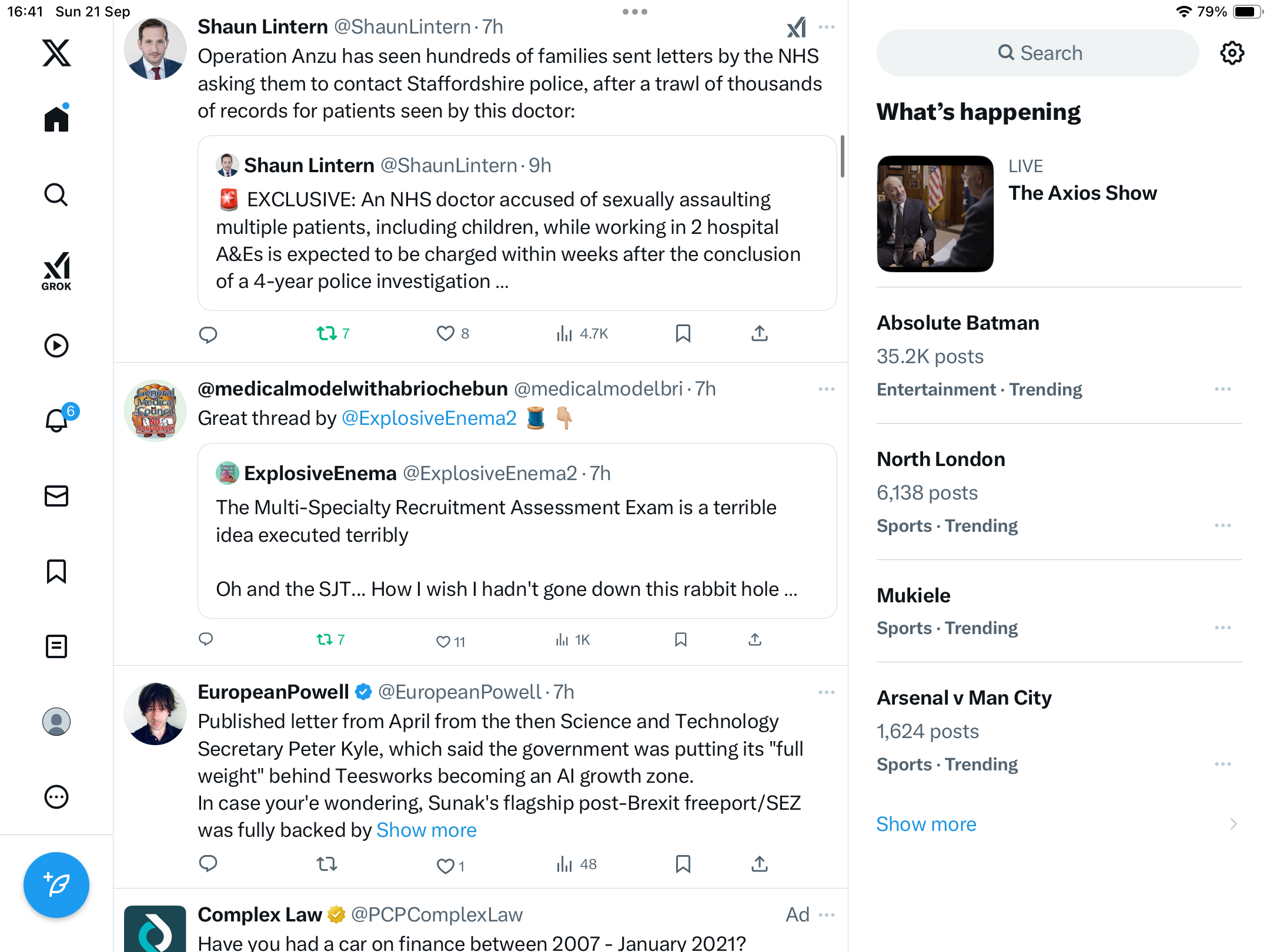Open the notifications bell
The width and height of the screenshot is (1270, 952).
[x=56, y=420]
